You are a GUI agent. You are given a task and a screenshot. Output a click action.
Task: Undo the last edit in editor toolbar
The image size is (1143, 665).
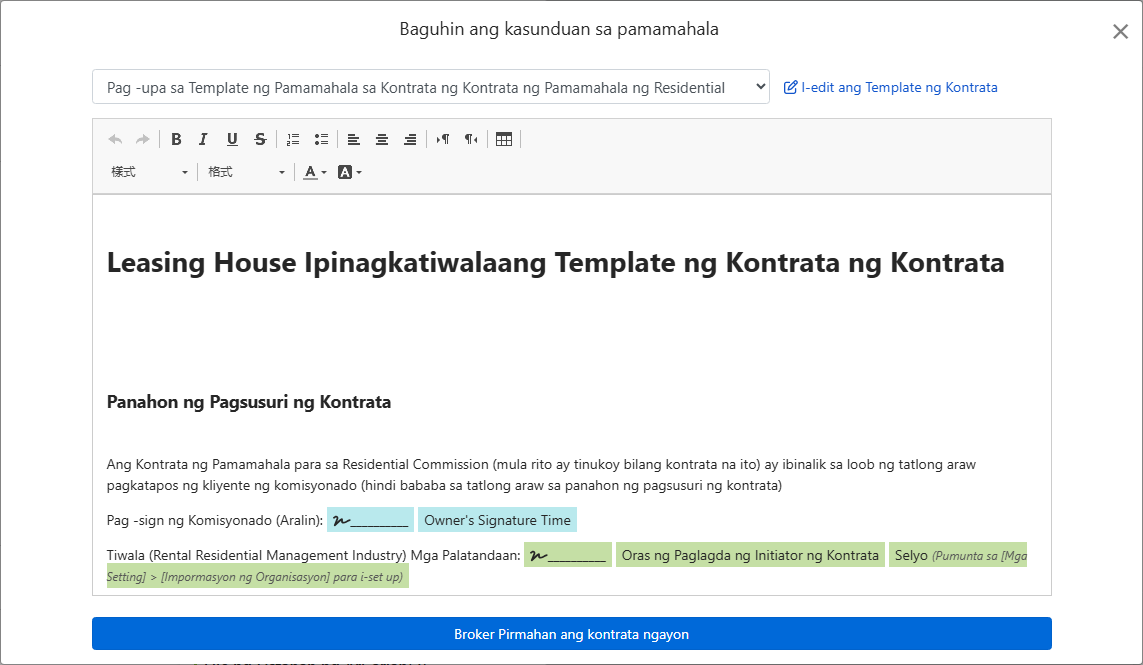click(115, 139)
